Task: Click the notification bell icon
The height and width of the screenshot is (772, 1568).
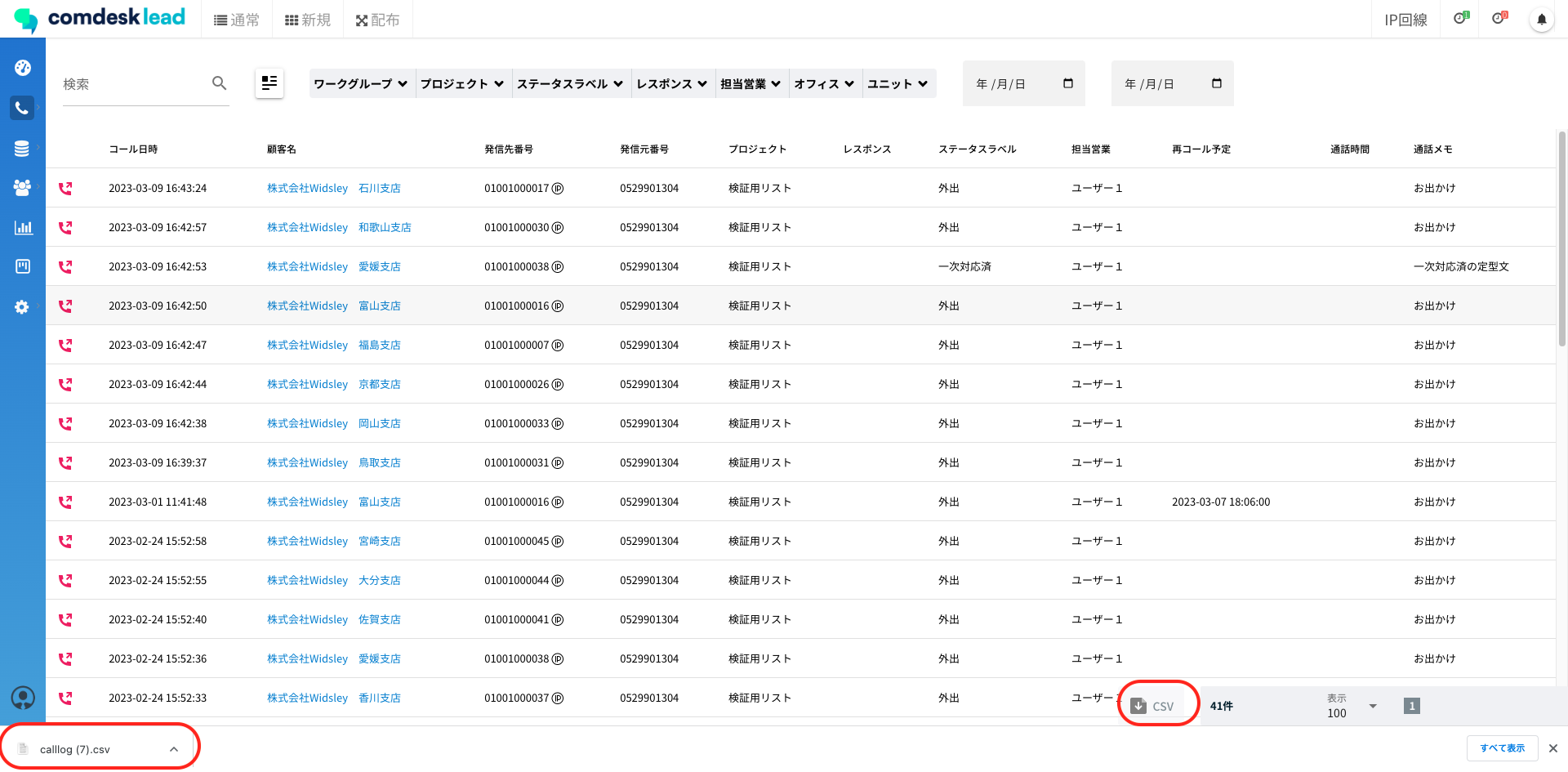Action: pyautogui.click(x=1541, y=20)
